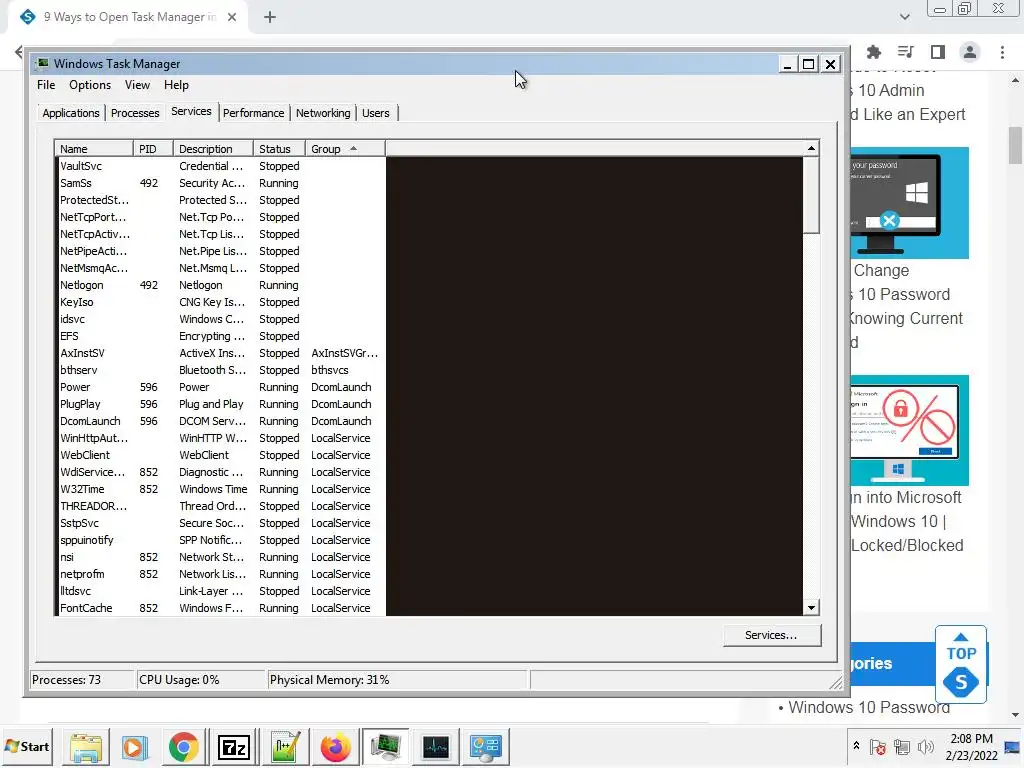Select the FontCache service row
The height and width of the screenshot is (768, 1024).
pyautogui.click(x=220, y=608)
